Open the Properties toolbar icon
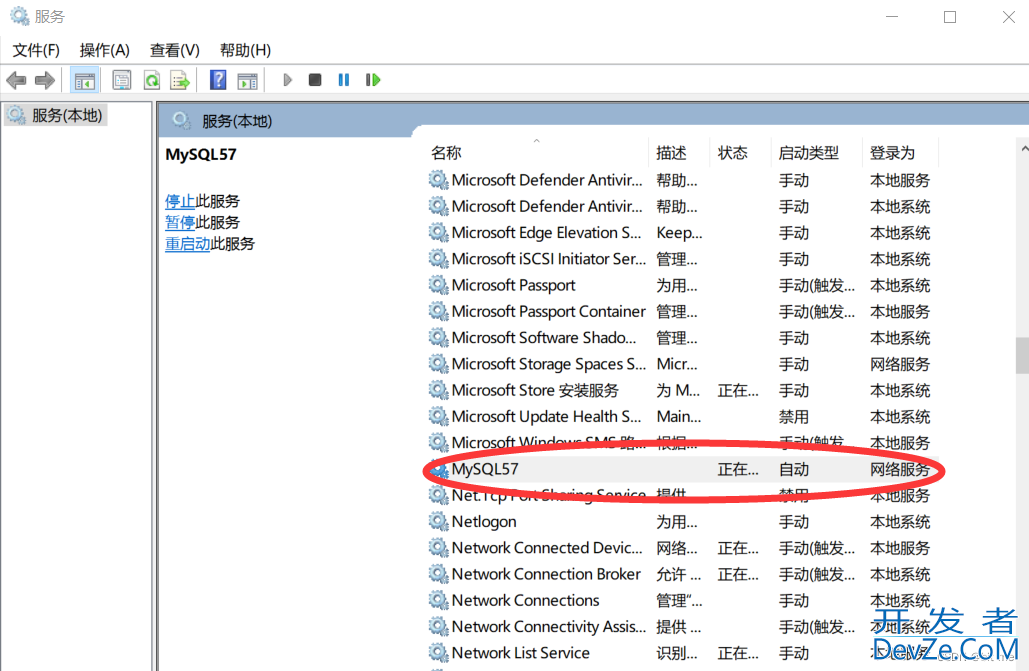The height and width of the screenshot is (671, 1029). pyautogui.click(x=121, y=81)
